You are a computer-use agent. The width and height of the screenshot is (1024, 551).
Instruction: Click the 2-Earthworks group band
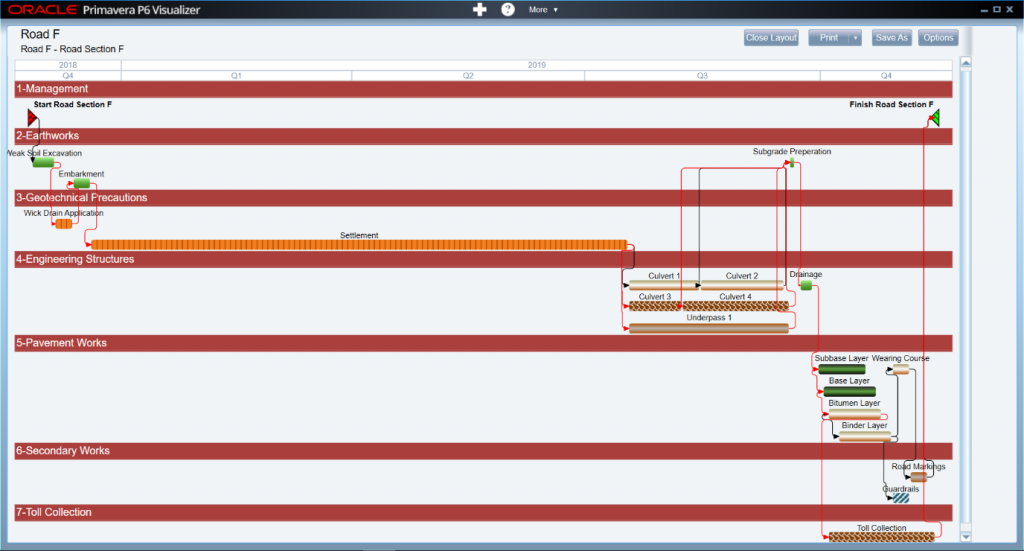point(483,136)
